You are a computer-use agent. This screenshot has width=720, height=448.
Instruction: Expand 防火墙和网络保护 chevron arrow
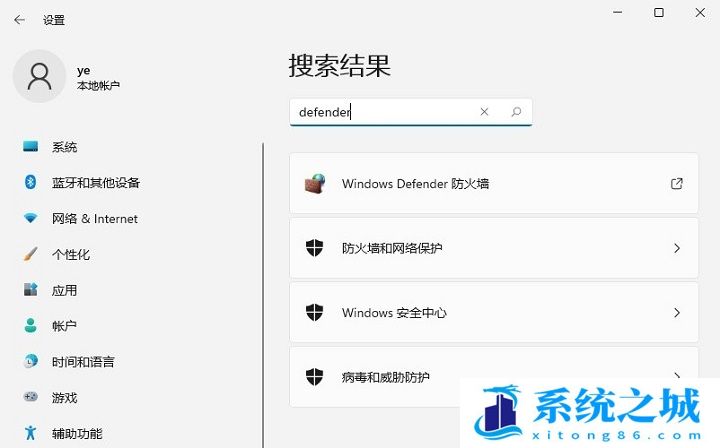[677, 248]
